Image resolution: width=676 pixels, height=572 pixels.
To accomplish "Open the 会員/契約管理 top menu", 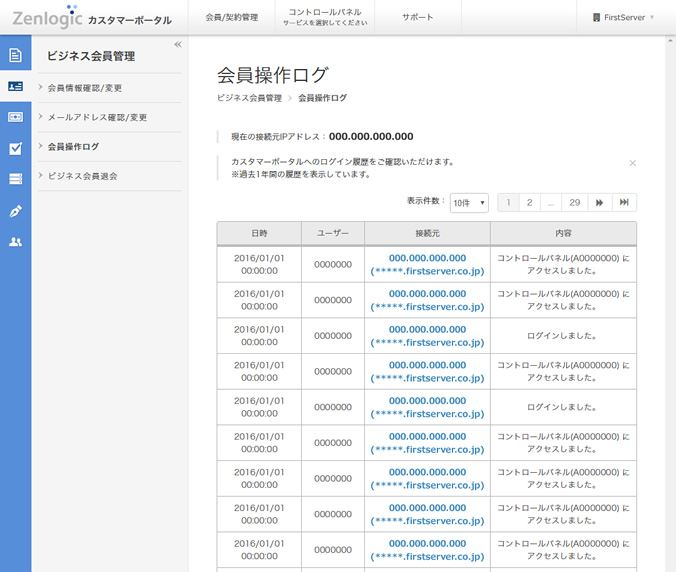I will click(231, 18).
